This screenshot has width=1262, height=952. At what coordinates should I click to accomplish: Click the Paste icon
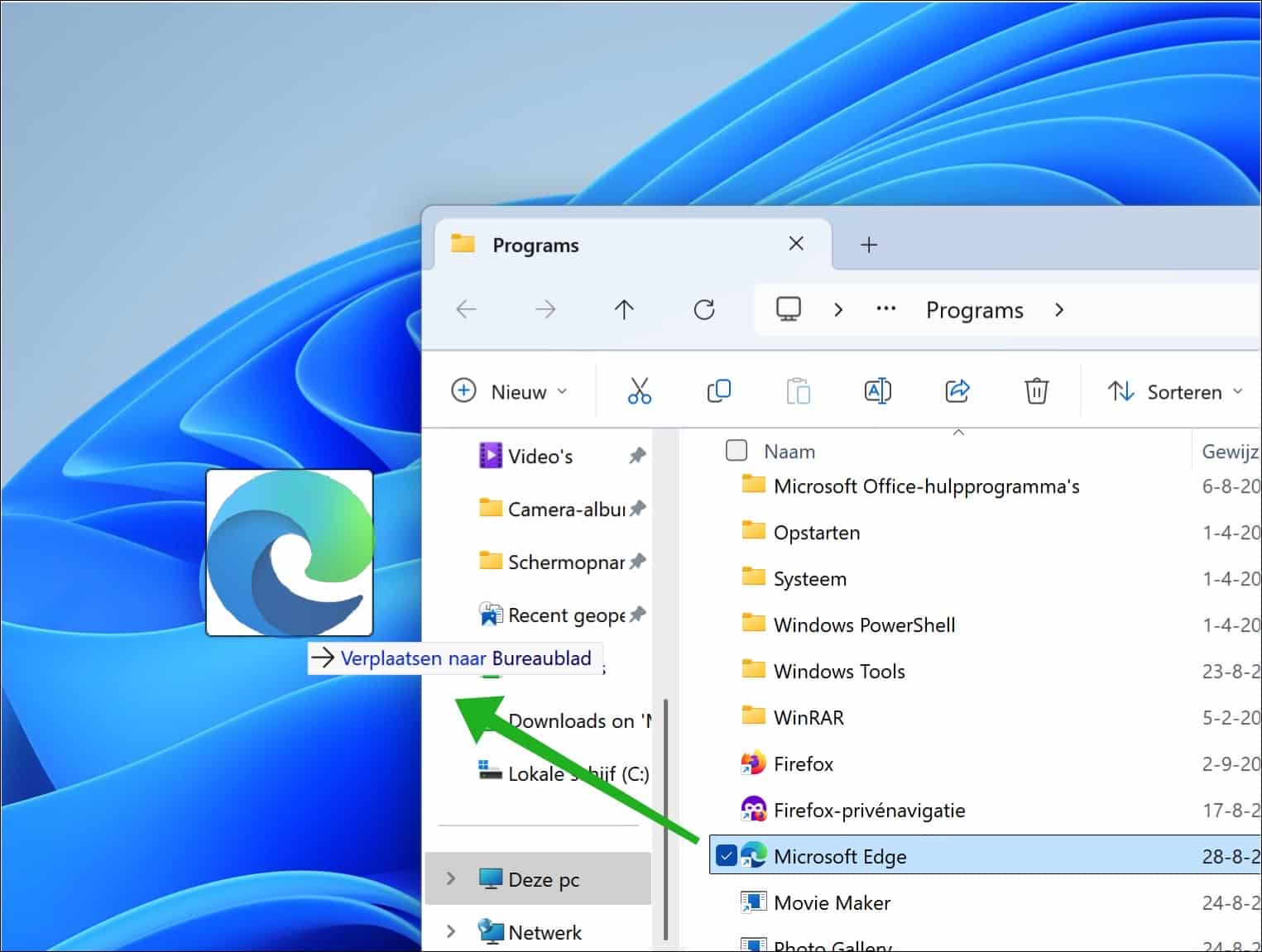798,390
